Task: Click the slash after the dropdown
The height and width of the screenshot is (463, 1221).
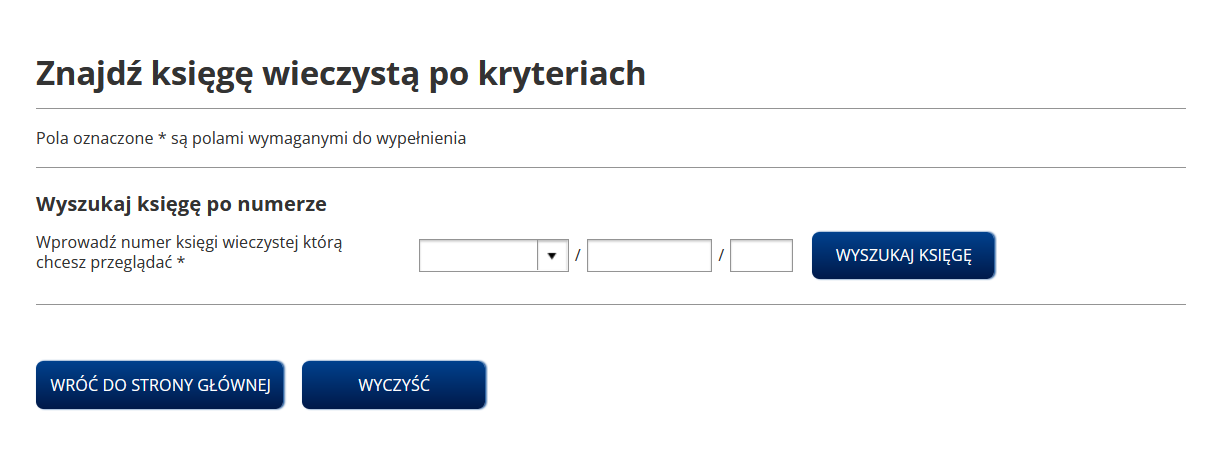Action: click(x=578, y=257)
